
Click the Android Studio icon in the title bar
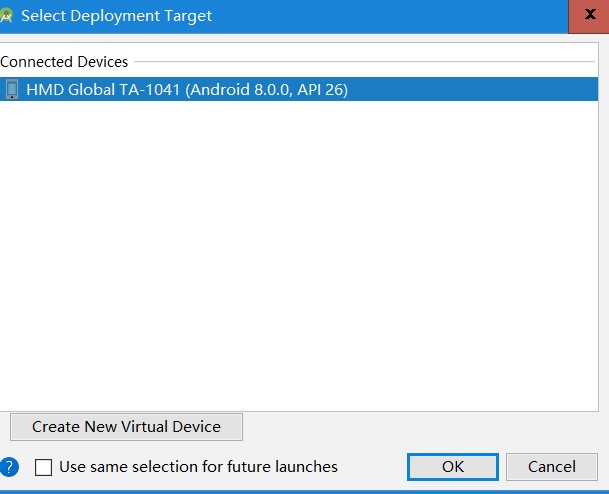click(x=6, y=16)
